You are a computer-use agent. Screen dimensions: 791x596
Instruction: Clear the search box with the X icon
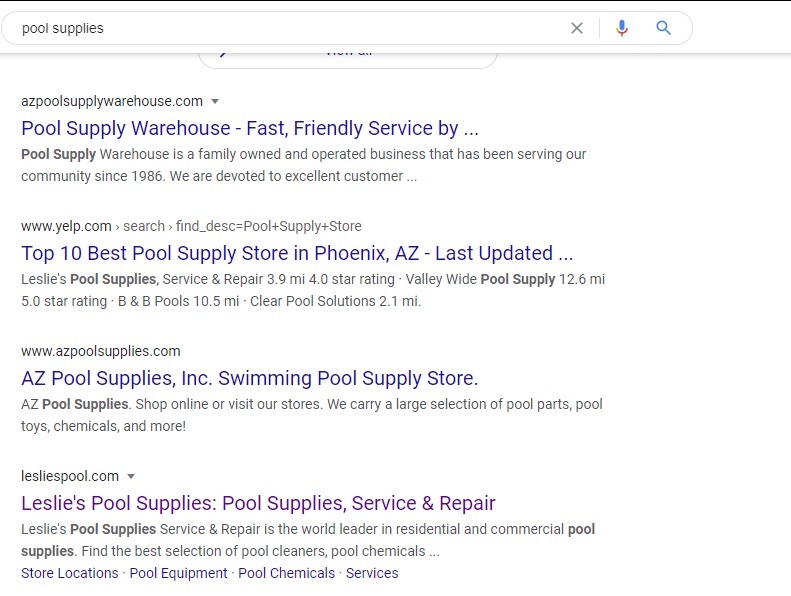click(x=577, y=28)
